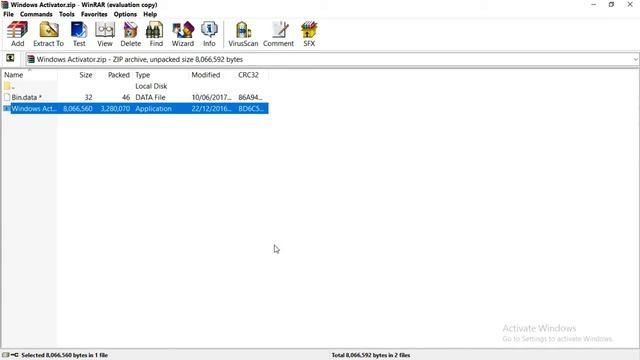The width and height of the screenshot is (640, 360).
Task: Sort the list by the Size column
Action: [x=76, y=75]
